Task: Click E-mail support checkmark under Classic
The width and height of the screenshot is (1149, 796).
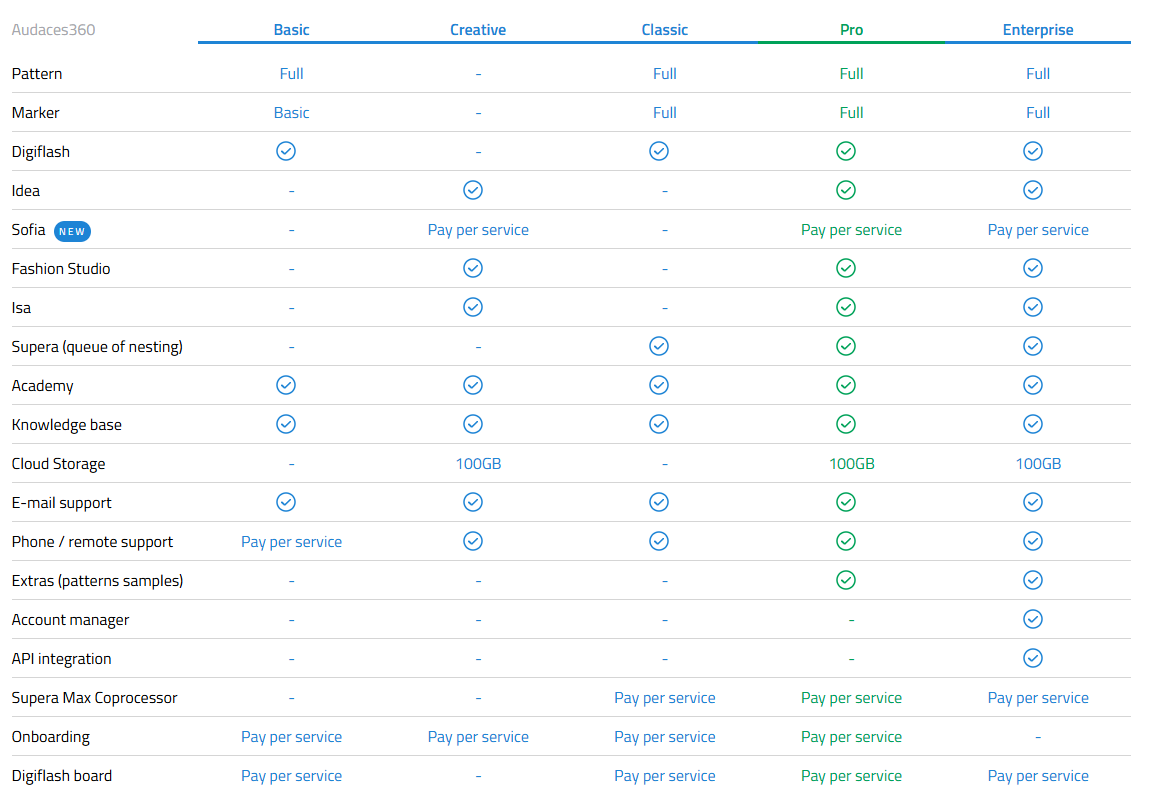Action: click(659, 502)
